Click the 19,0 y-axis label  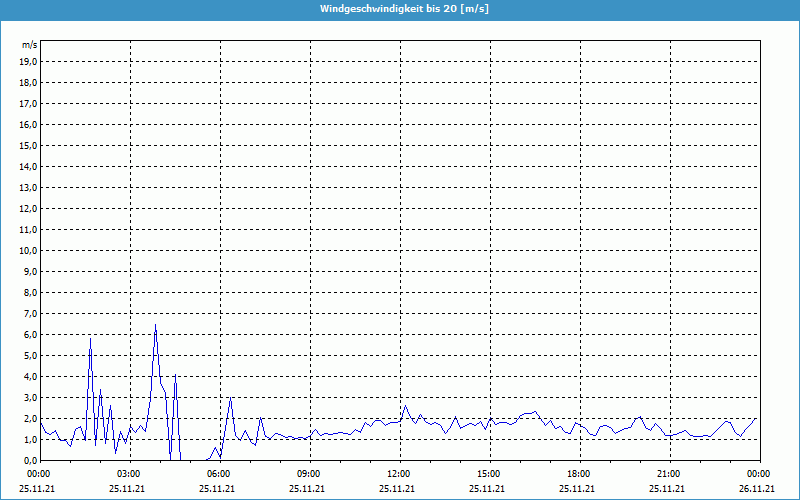(x=29, y=62)
